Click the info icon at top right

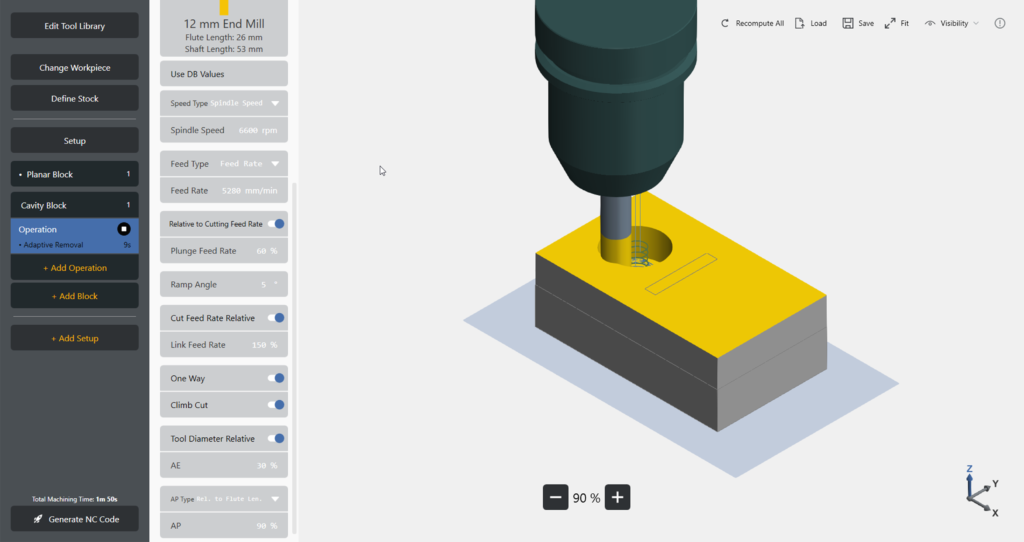pos(1000,23)
